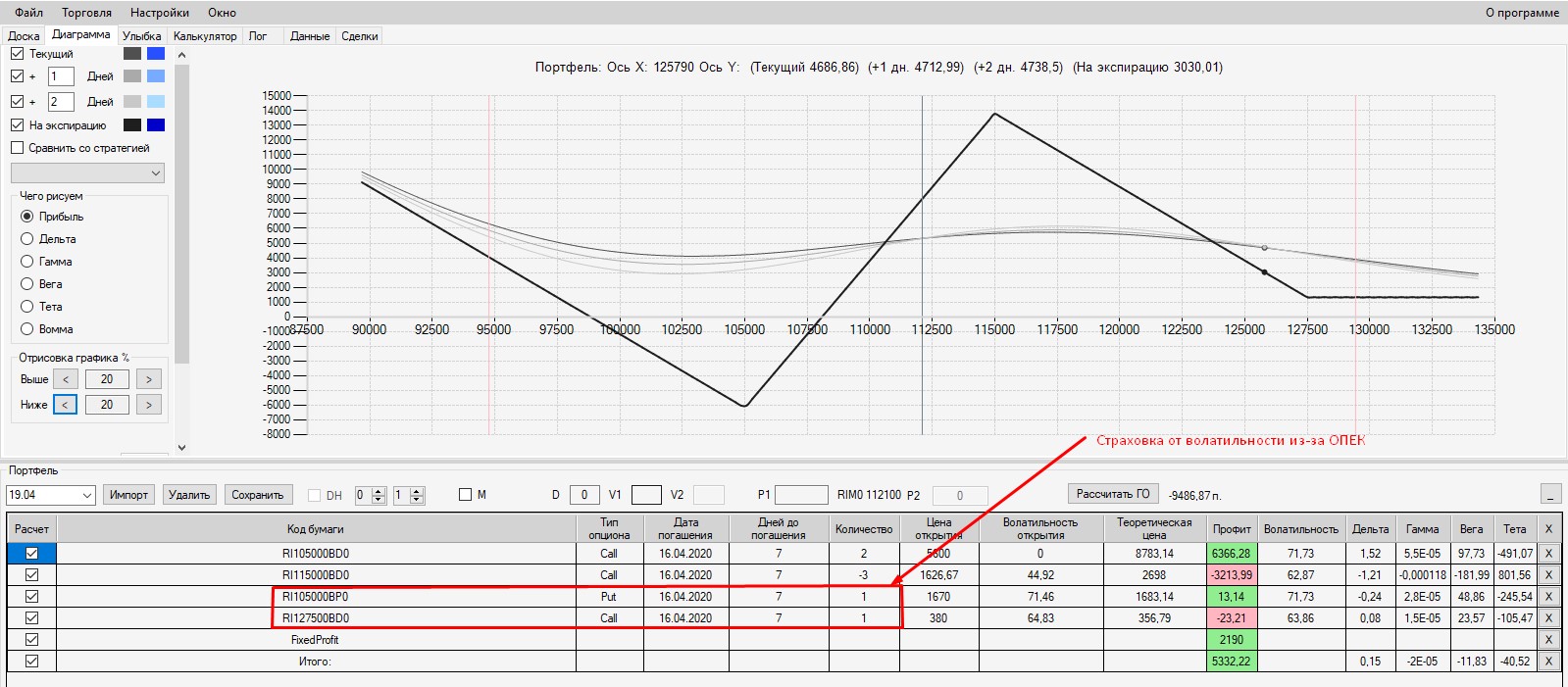Select Тета chart type

pos(27,307)
